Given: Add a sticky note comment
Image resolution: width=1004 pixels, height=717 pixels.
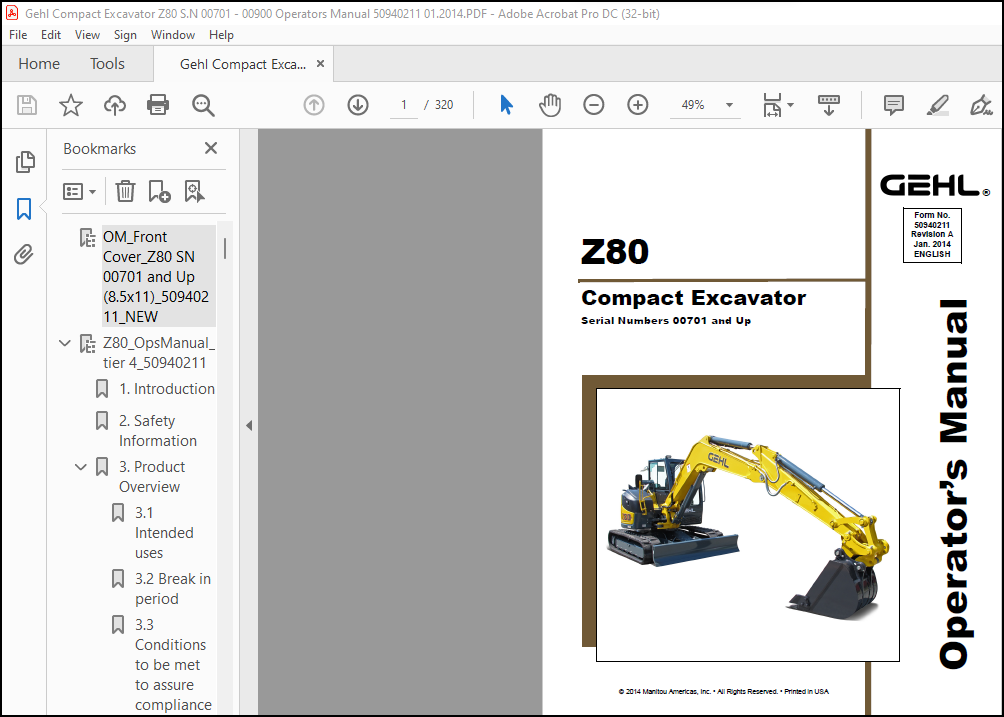Looking at the screenshot, I should click(893, 105).
